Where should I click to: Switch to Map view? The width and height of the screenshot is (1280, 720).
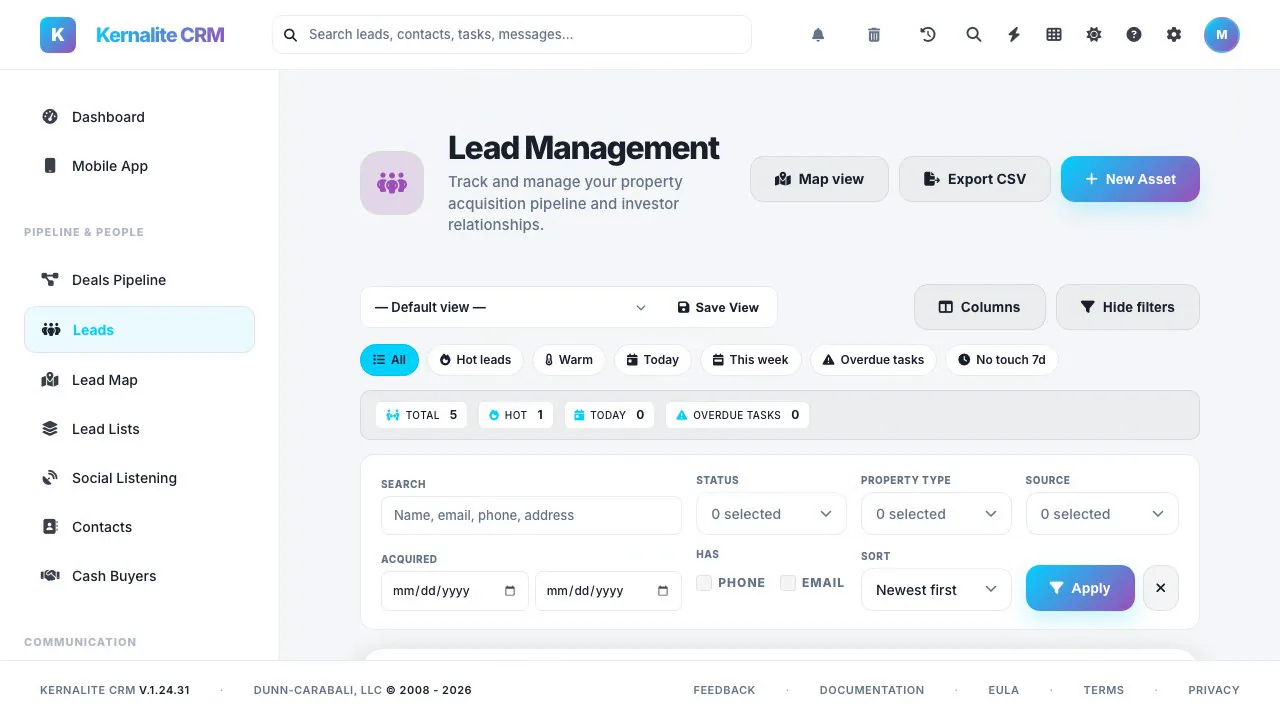pyautogui.click(x=819, y=179)
